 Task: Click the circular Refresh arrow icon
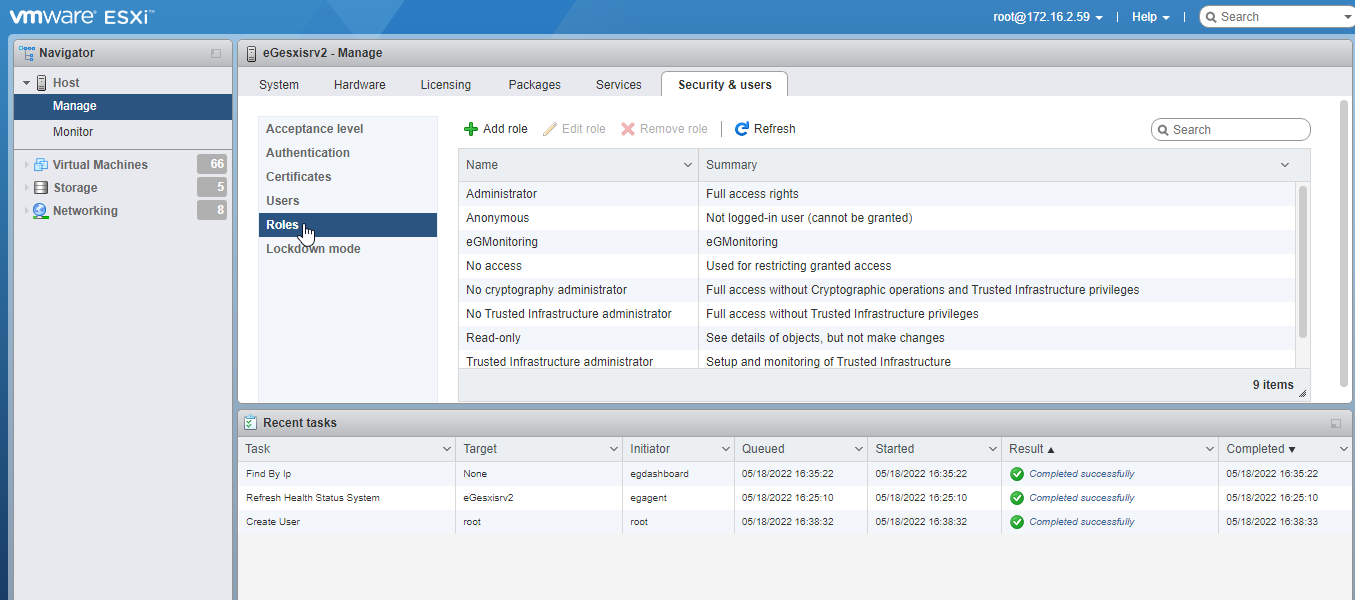tap(742, 129)
